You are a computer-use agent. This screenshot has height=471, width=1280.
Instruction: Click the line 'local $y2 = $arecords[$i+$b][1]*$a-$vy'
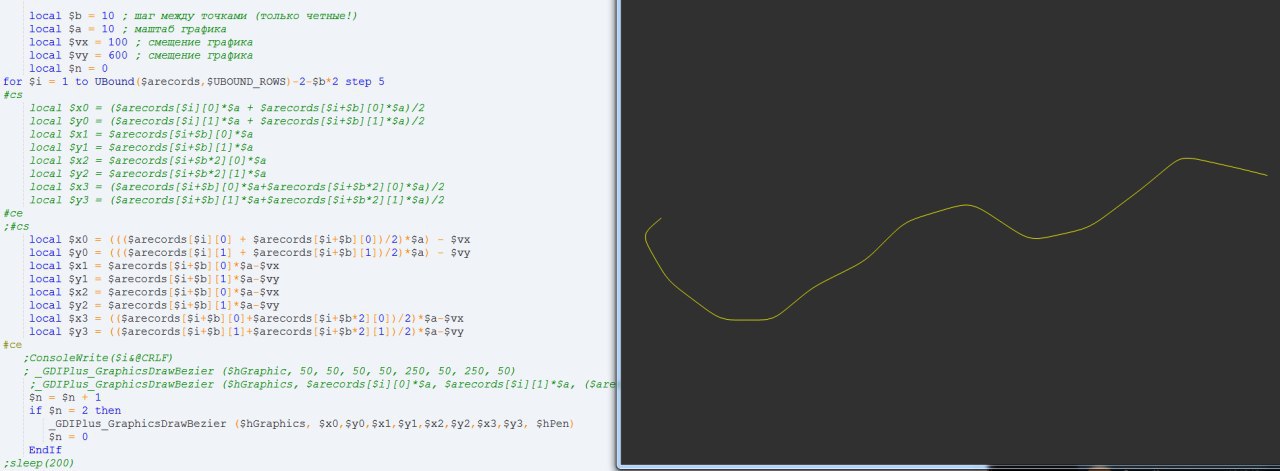(154, 305)
